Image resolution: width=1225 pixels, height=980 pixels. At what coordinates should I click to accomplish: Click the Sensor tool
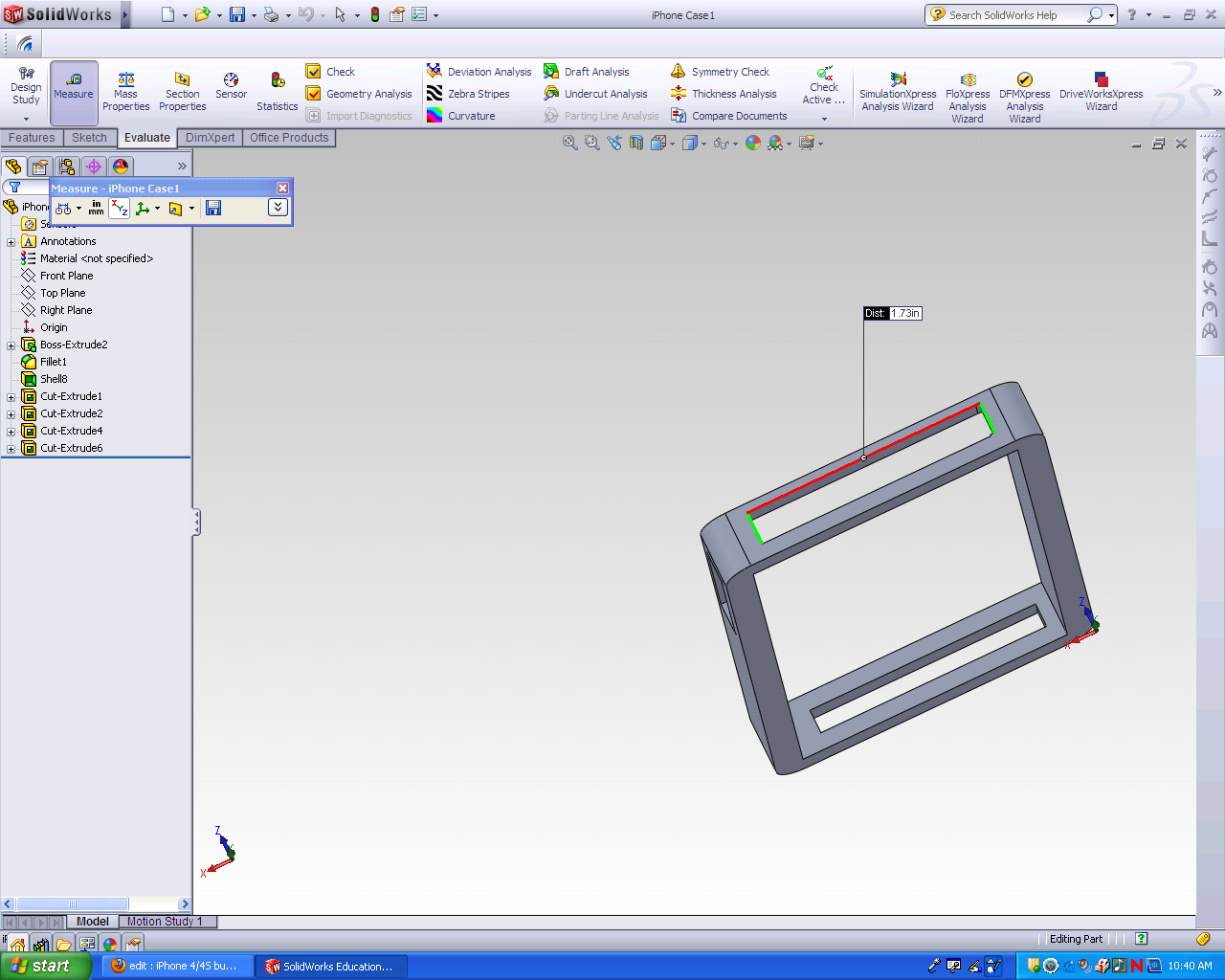231,86
